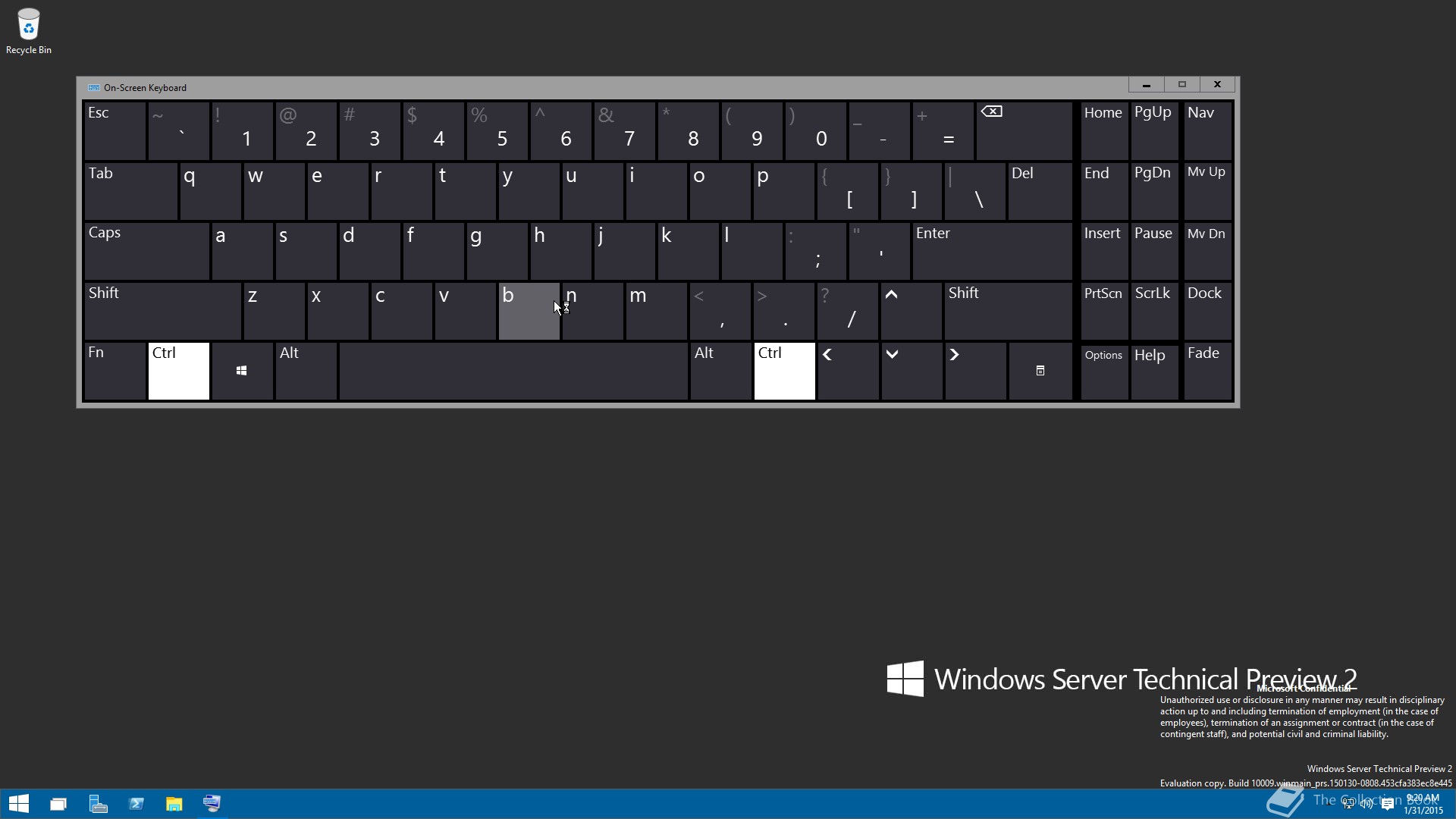Open the keyboard Options key

(1104, 371)
